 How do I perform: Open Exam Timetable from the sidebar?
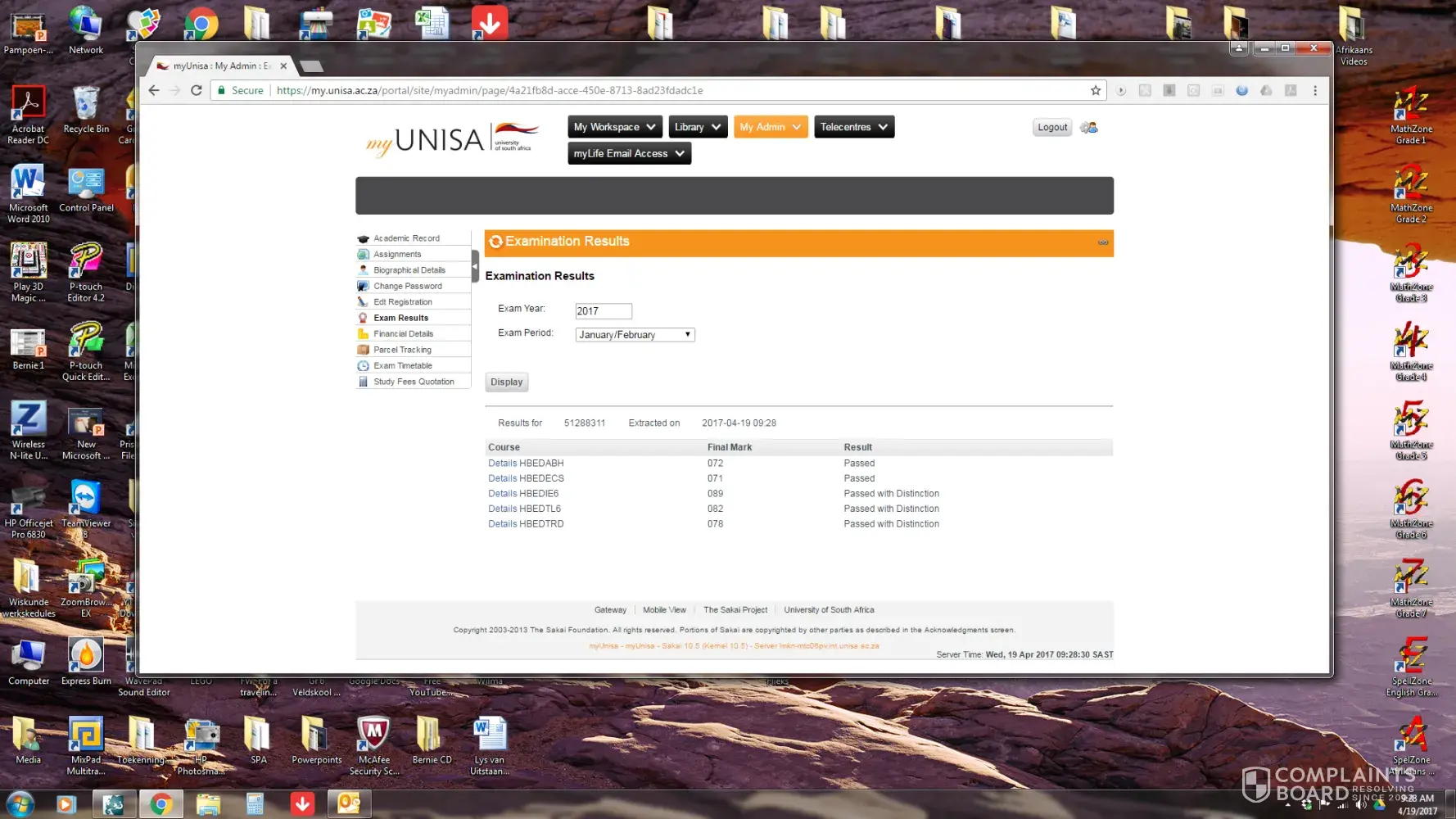[402, 365]
